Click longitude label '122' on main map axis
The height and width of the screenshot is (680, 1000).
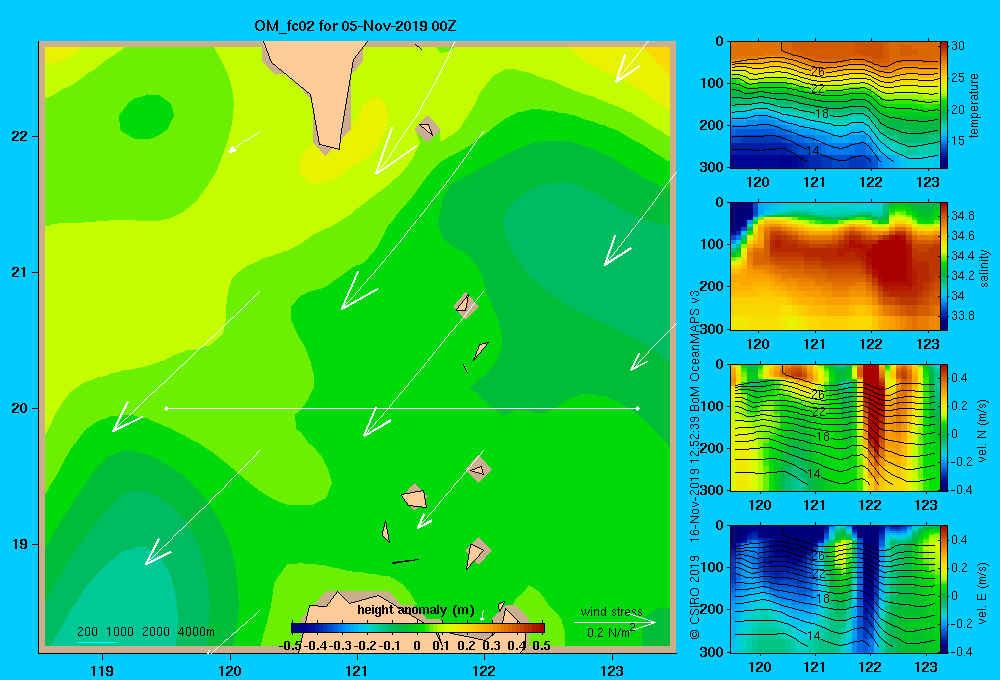point(484,670)
